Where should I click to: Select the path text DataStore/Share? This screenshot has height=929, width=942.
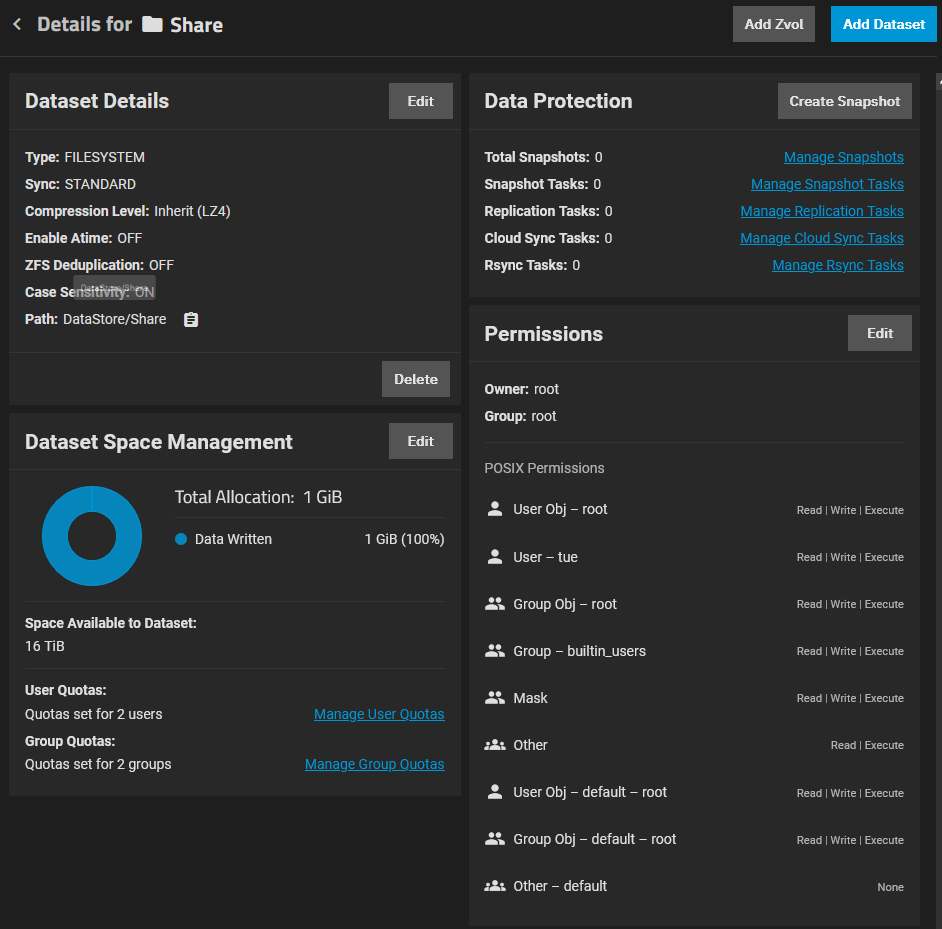pyautogui.click(x=115, y=319)
